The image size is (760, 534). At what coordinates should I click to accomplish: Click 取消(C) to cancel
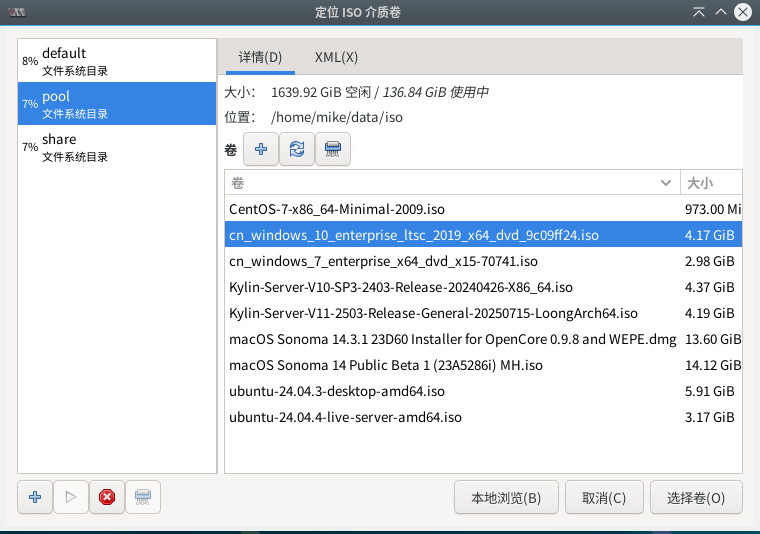point(604,498)
